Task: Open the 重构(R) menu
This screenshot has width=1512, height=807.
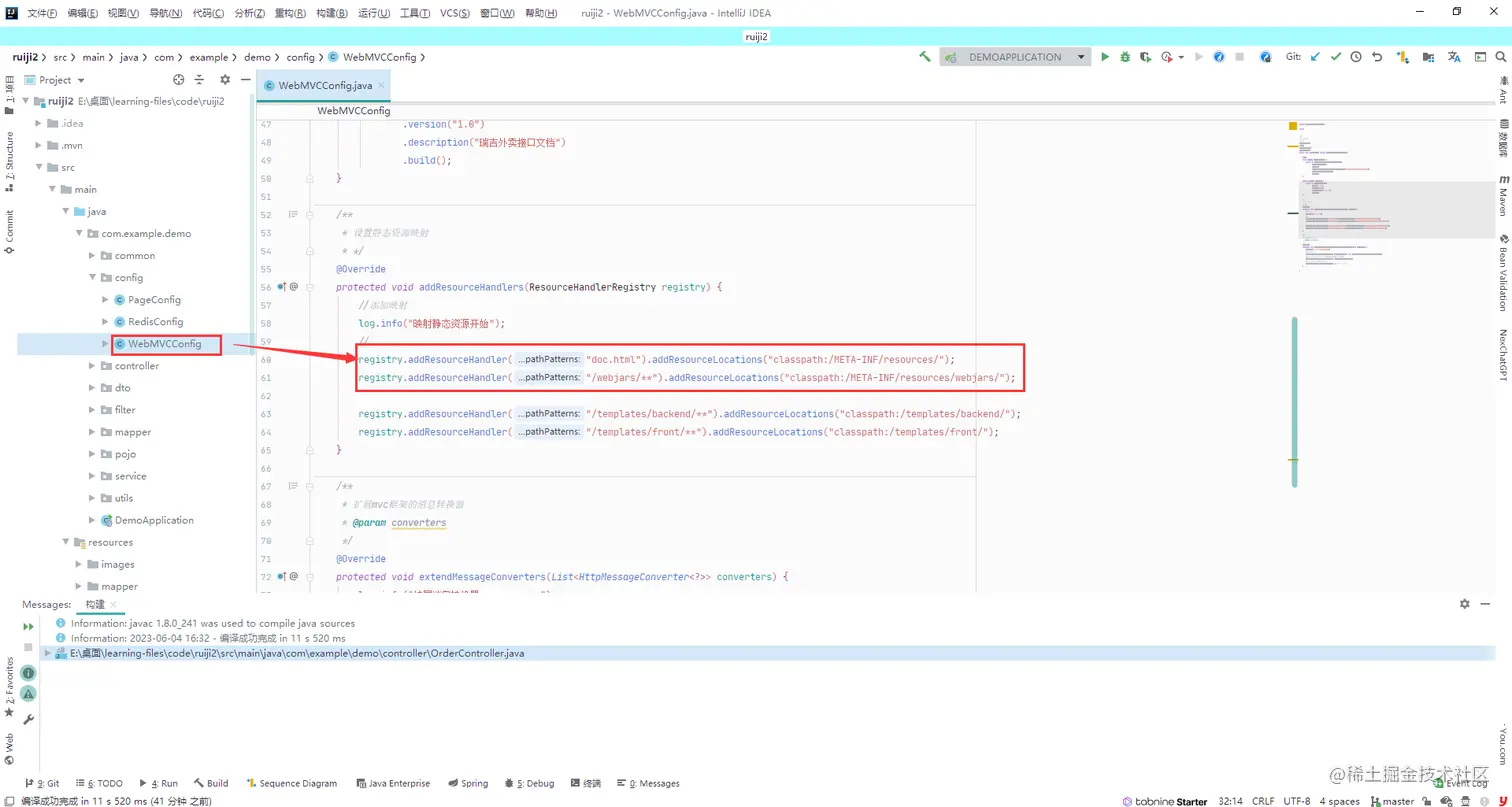Action: click(x=290, y=13)
